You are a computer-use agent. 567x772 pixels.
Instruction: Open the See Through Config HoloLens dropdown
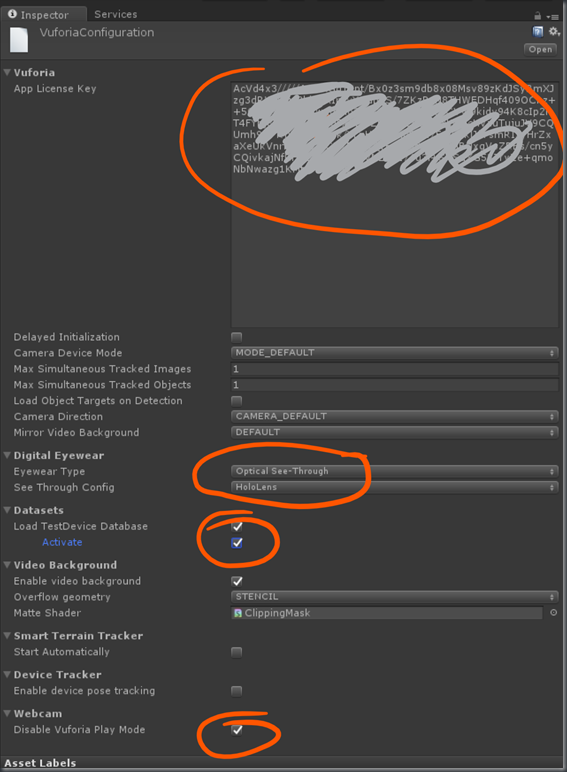click(x=394, y=487)
